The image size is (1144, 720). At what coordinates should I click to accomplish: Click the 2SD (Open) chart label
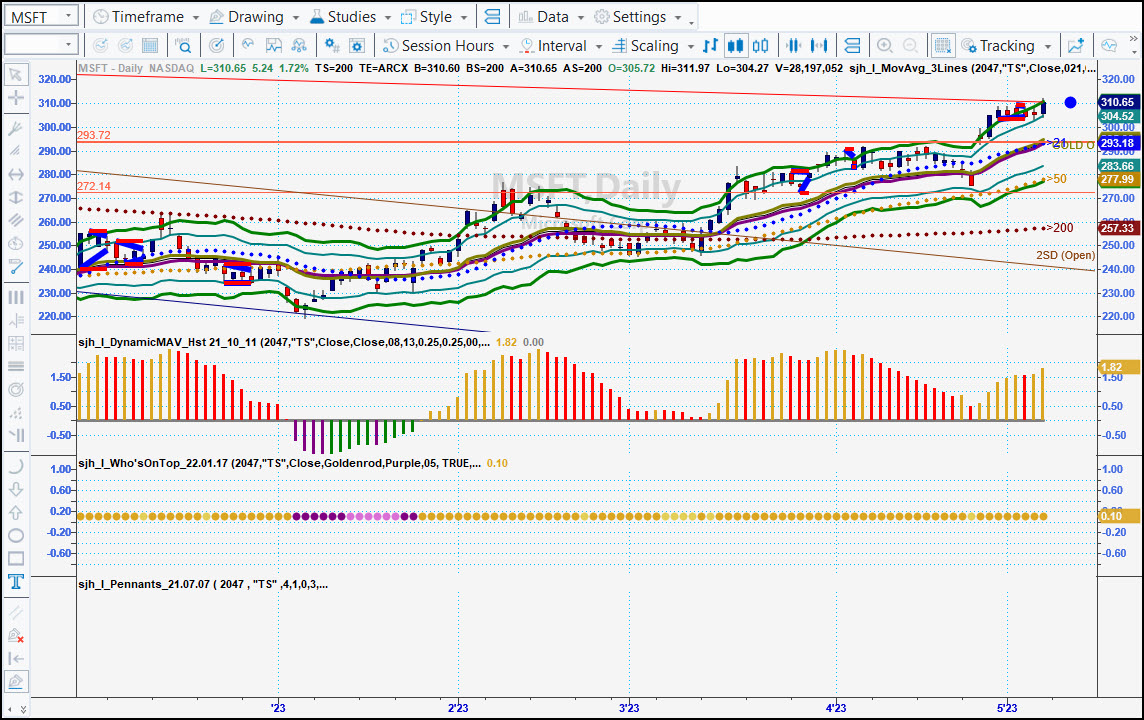pos(1066,255)
